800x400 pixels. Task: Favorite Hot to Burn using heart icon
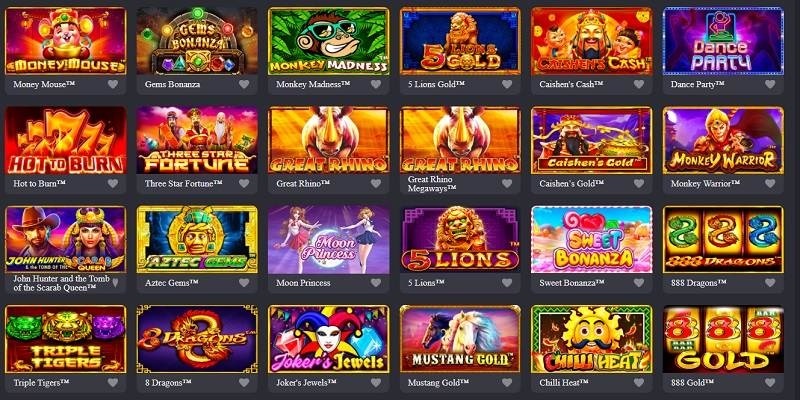113,183
